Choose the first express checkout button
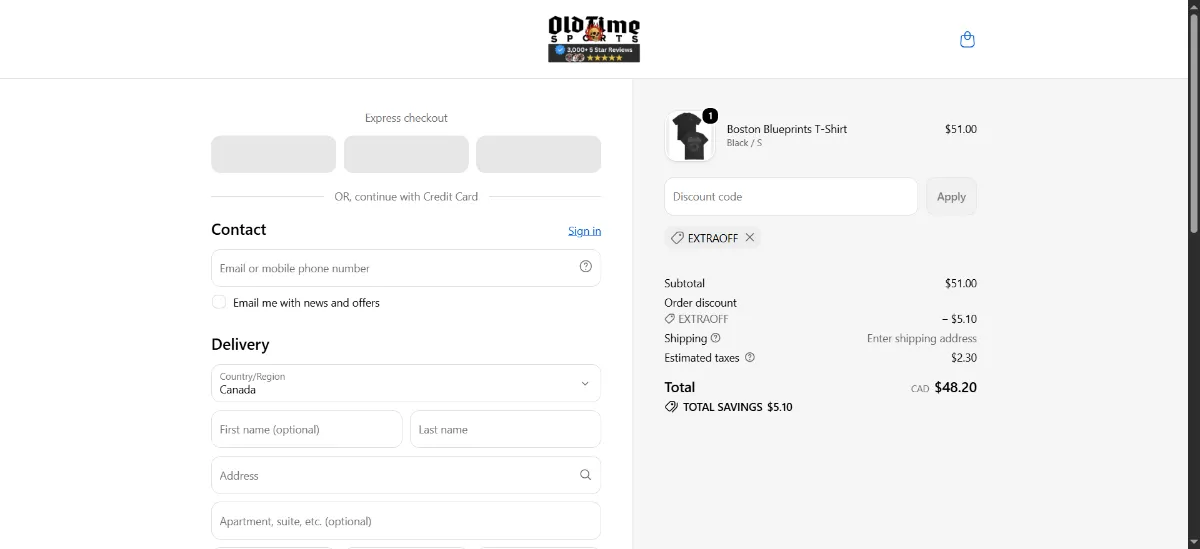 tap(273, 154)
